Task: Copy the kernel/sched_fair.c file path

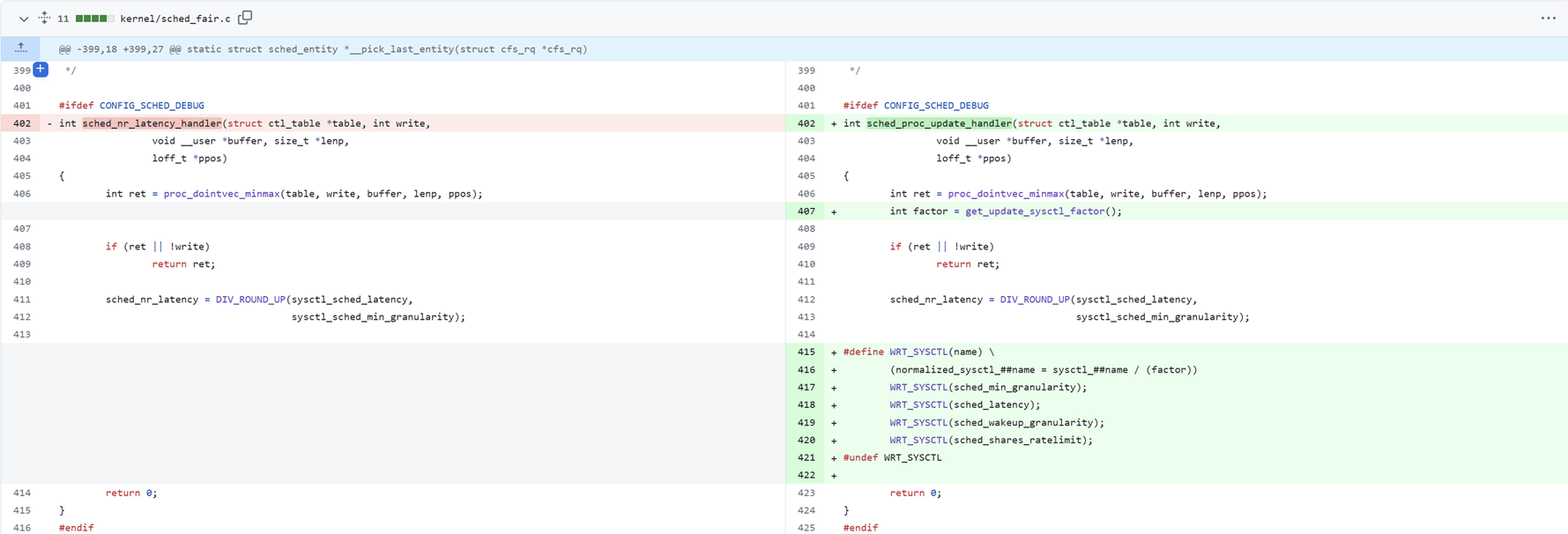Action: coord(245,18)
